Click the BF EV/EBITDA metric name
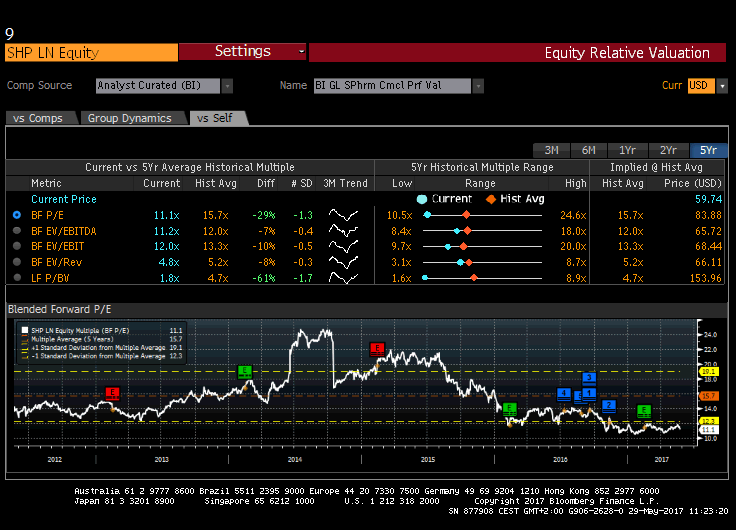This screenshot has height=530, width=736. pos(63,230)
